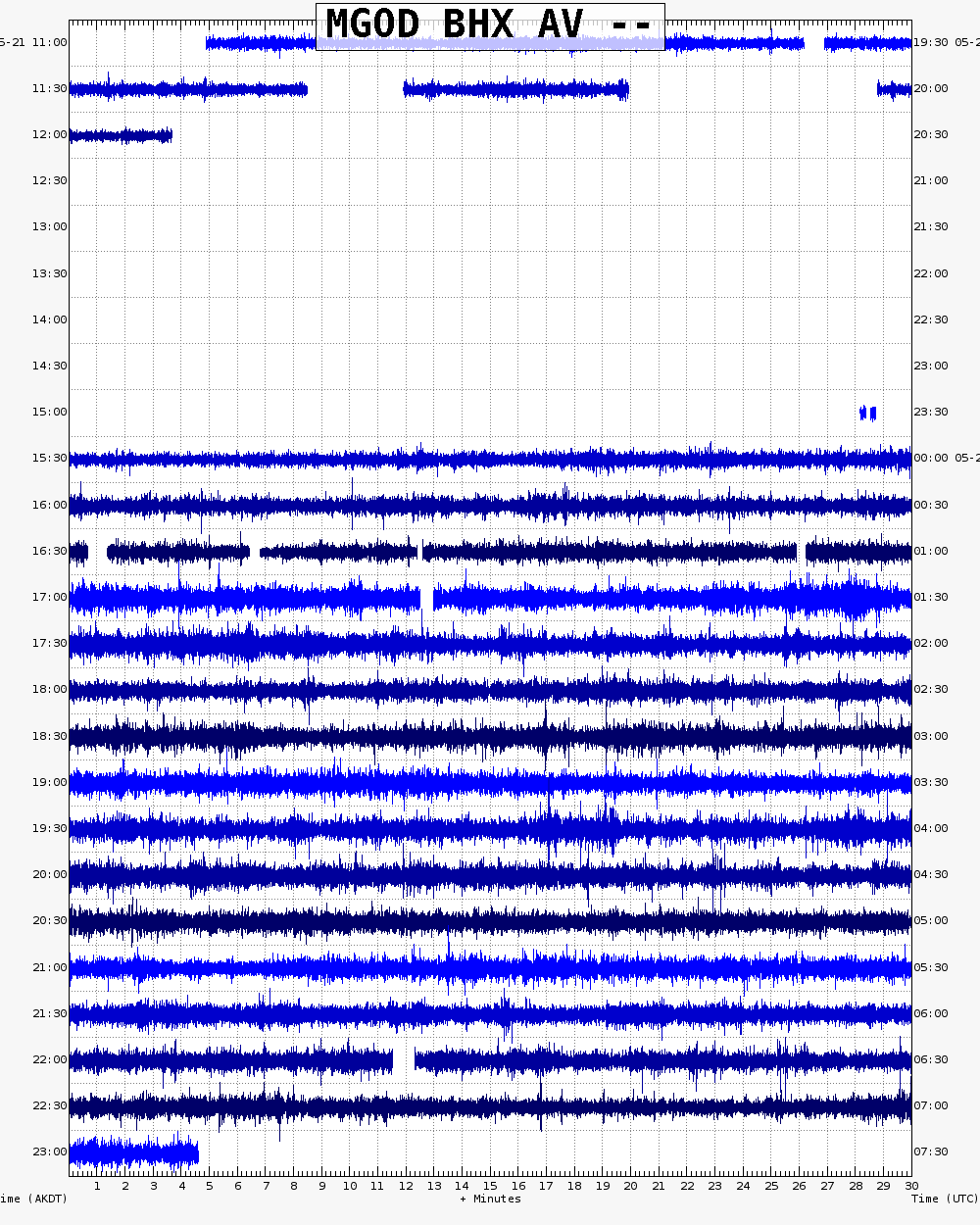Select the 07:30 UTC label on right axis
Screen dimensions: 980x1225
point(930,1151)
